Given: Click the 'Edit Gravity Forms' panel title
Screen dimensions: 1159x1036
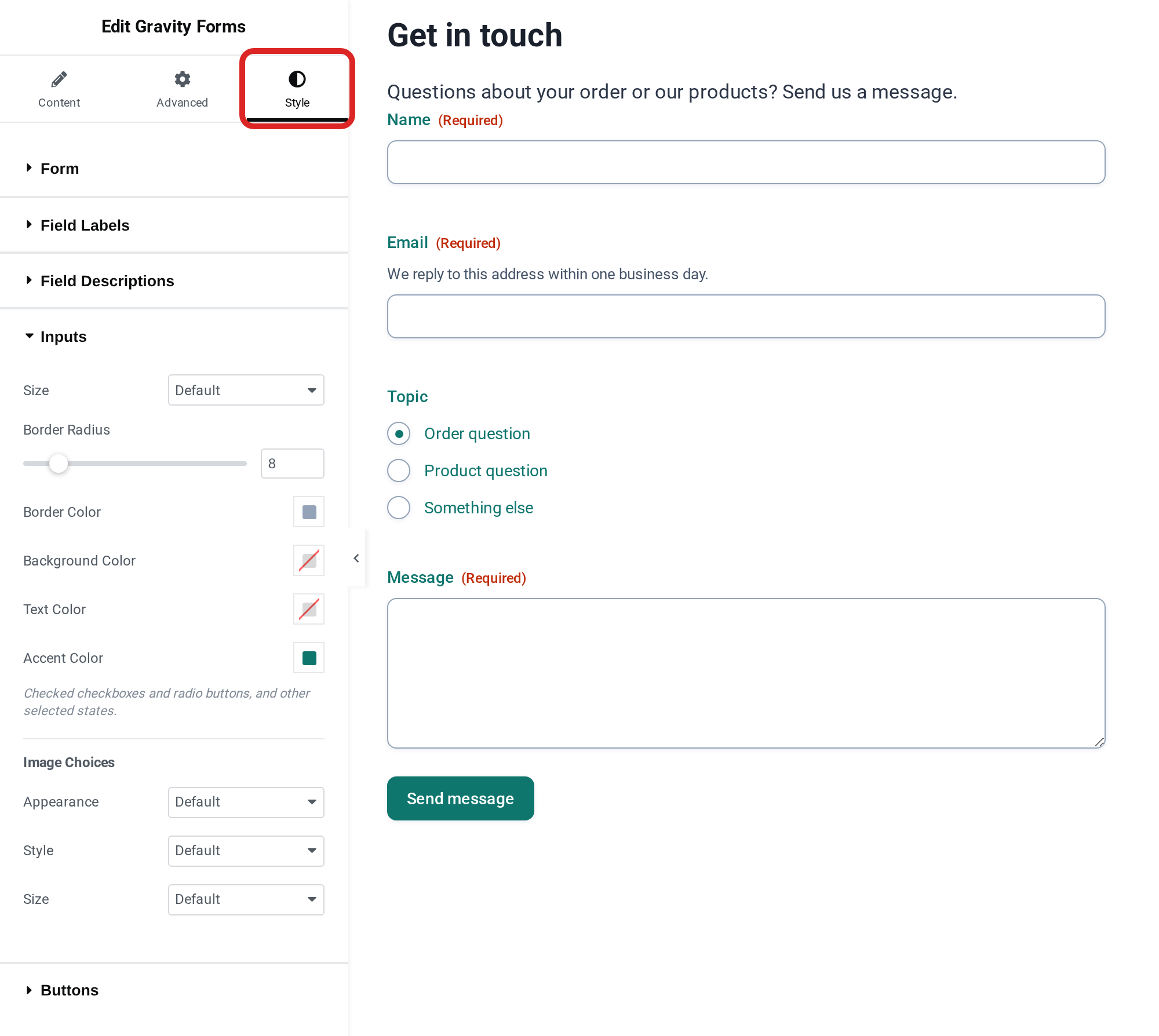Looking at the screenshot, I should 173,27.
